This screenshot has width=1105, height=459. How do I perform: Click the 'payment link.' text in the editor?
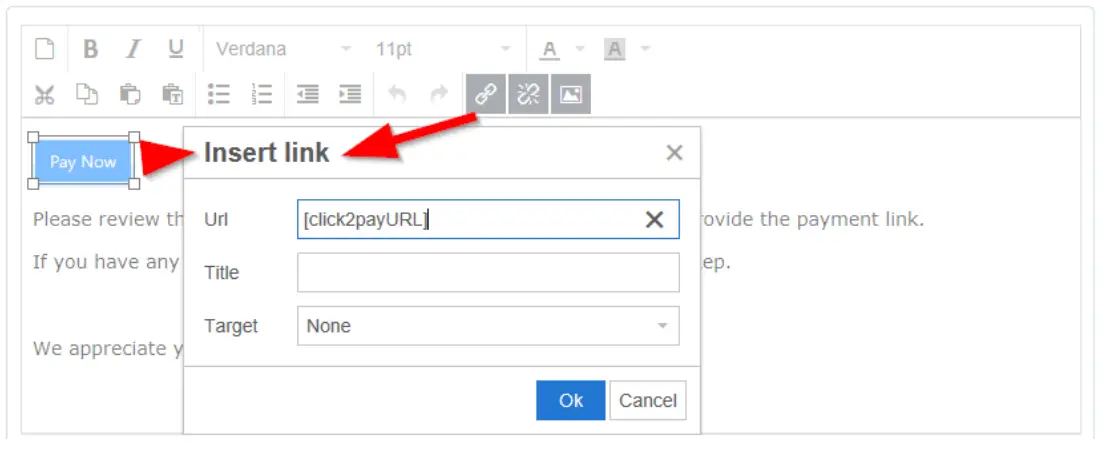[x=860, y=219]
